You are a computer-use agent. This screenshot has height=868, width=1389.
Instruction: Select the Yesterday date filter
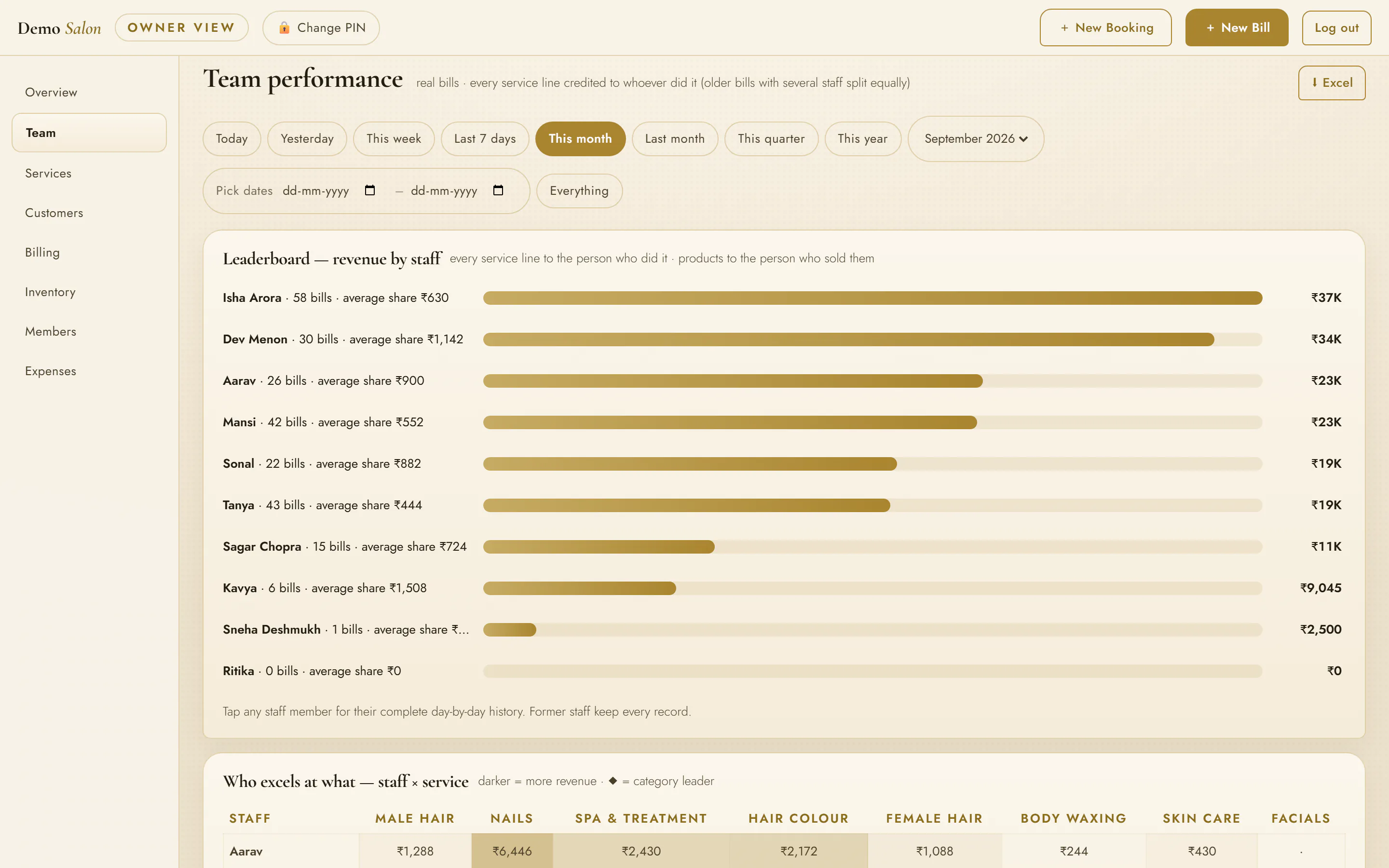tap(307, 139)
